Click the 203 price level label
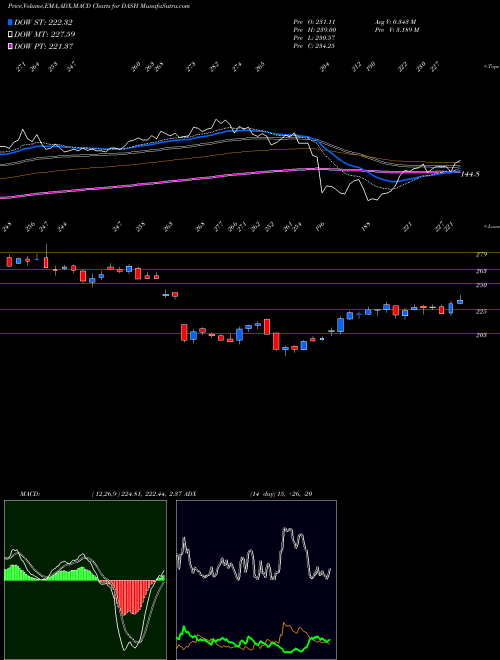 [x=481, y=335]
